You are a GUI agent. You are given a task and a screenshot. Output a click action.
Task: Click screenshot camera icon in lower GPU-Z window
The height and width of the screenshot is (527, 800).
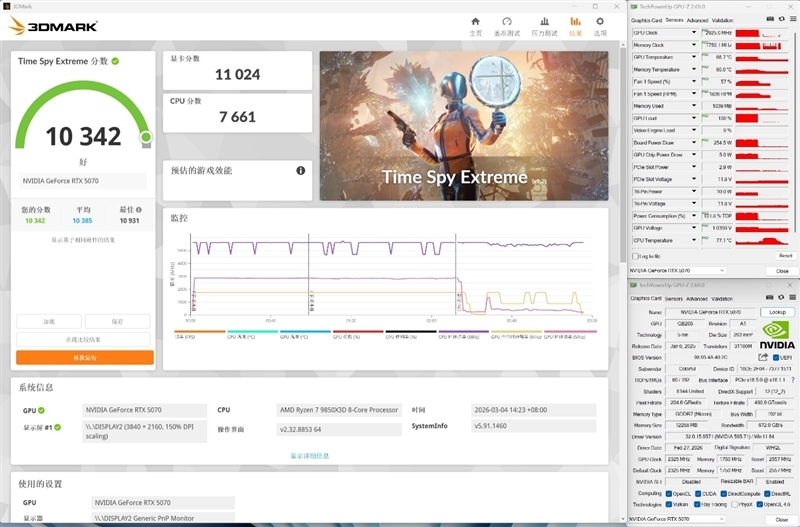point(770,297)
